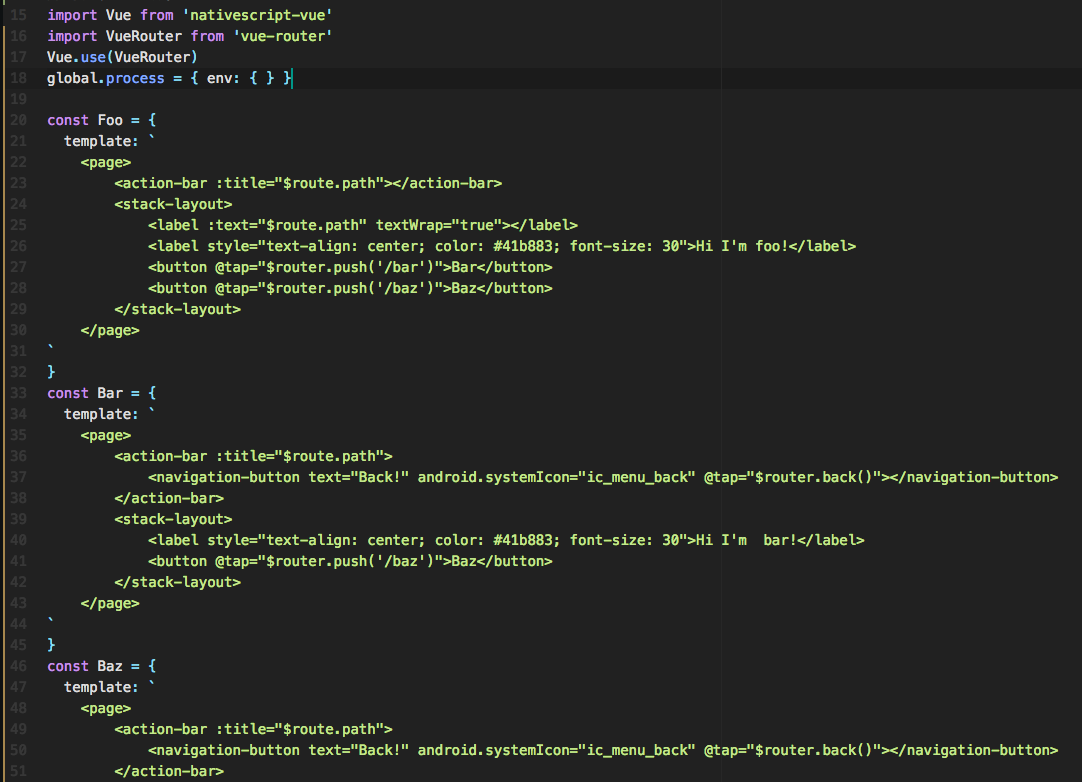Click action-bar opening tag on line 49

click(x=253, y=730)
